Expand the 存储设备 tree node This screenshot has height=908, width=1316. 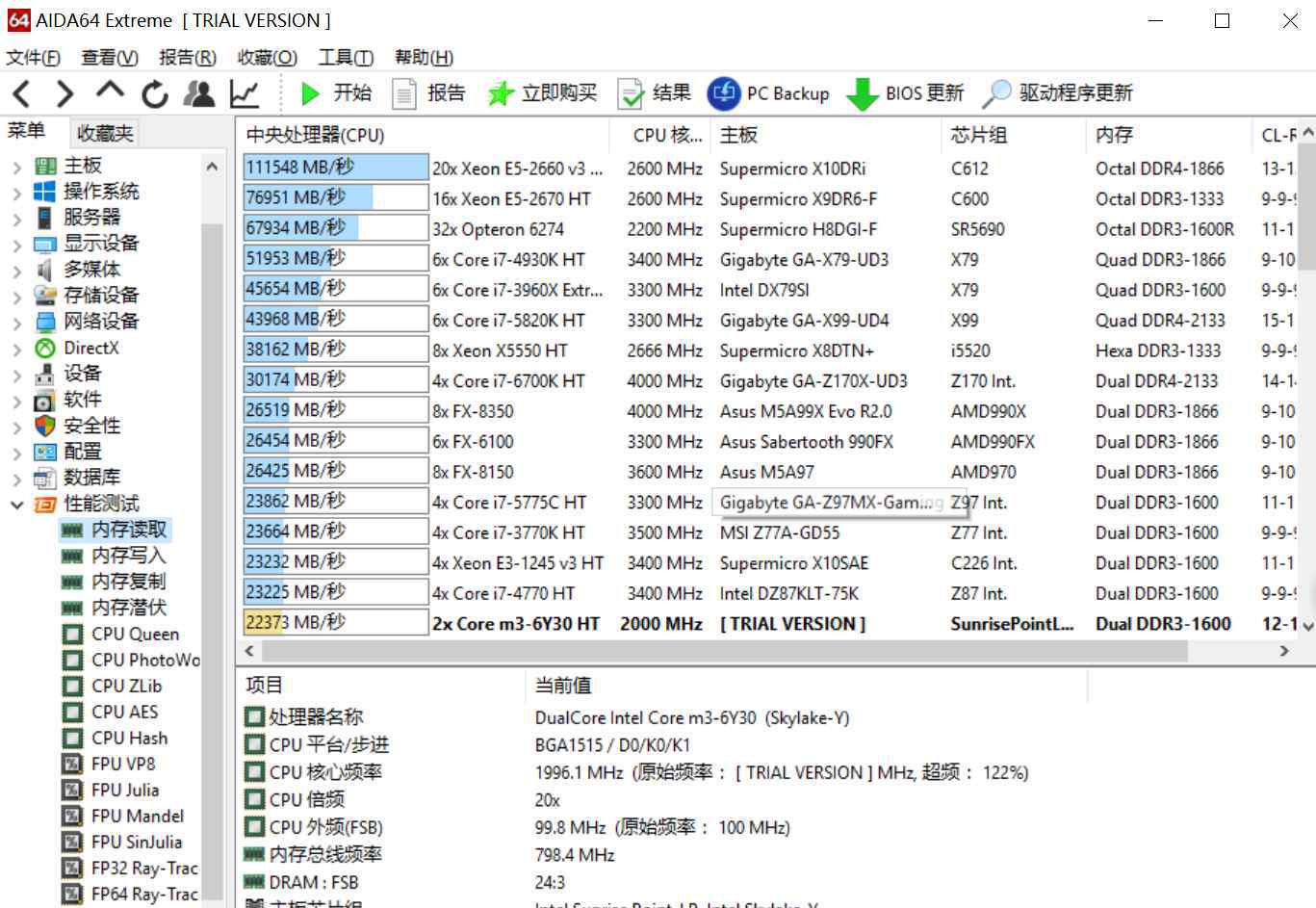tap(16, 297)
